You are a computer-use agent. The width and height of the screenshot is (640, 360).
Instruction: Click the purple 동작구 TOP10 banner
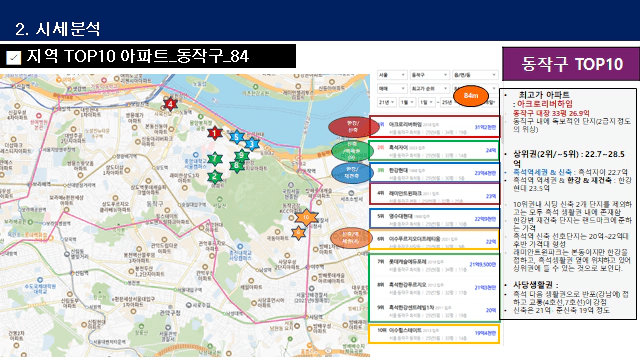click(571, 64)
